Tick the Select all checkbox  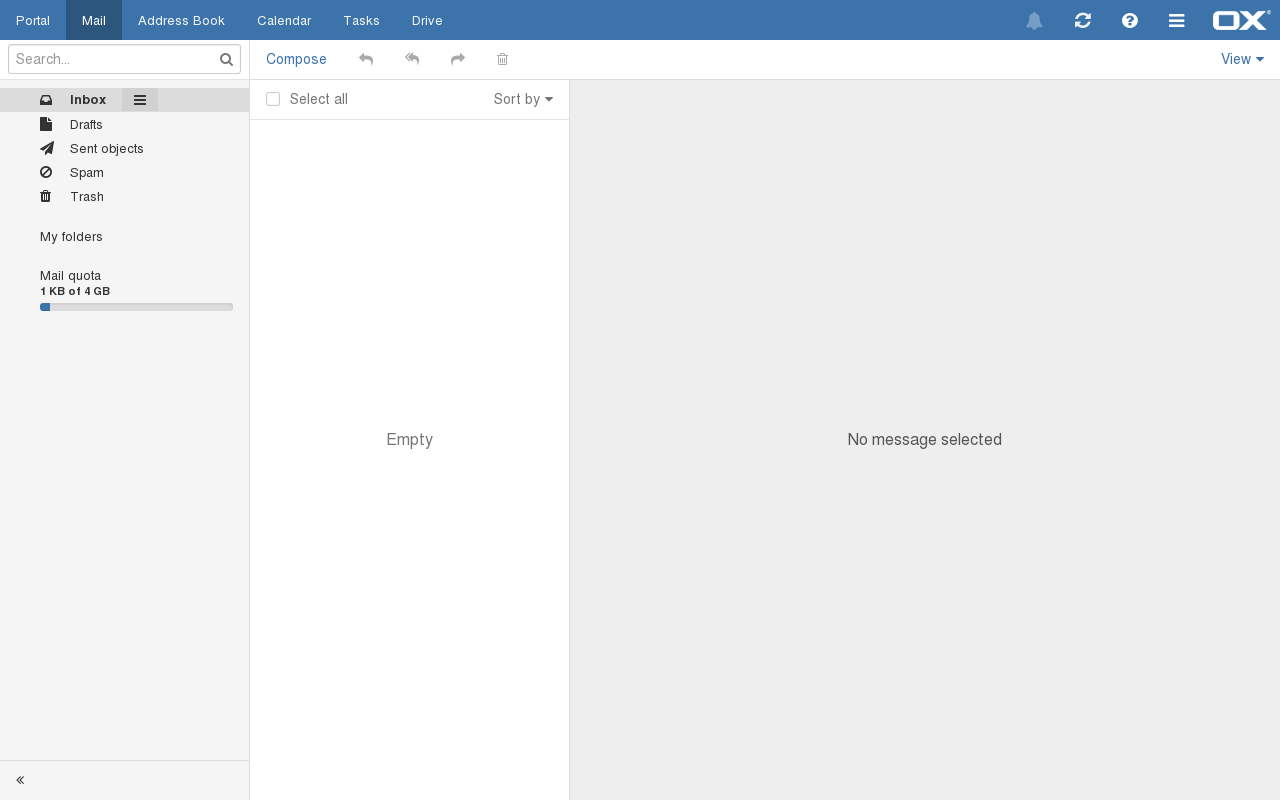273,99
